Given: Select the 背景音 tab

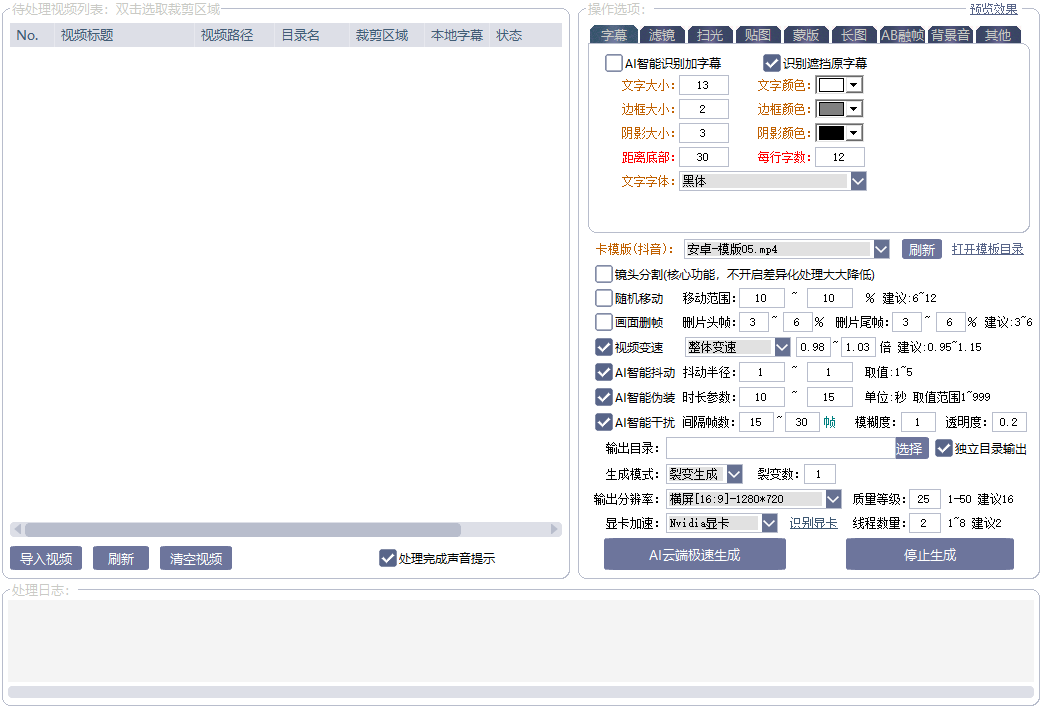Looking at the screenshot, I should [949, 35].
